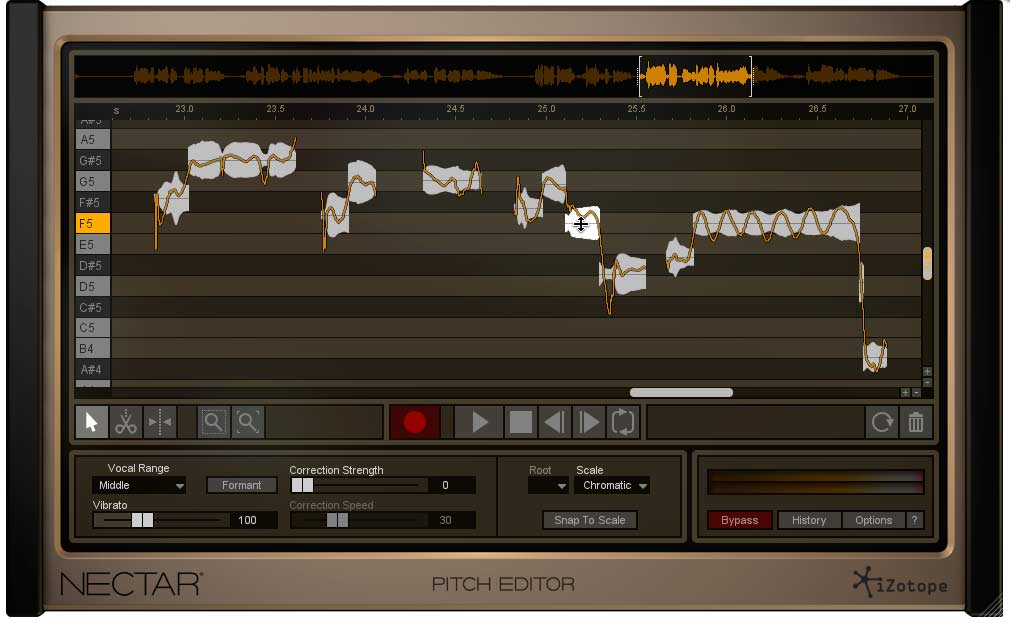Image resolution: width=1010 pixels, height=623 pixels.
Task: Click the highlighted region in the waveform overview
Action: 696,76
